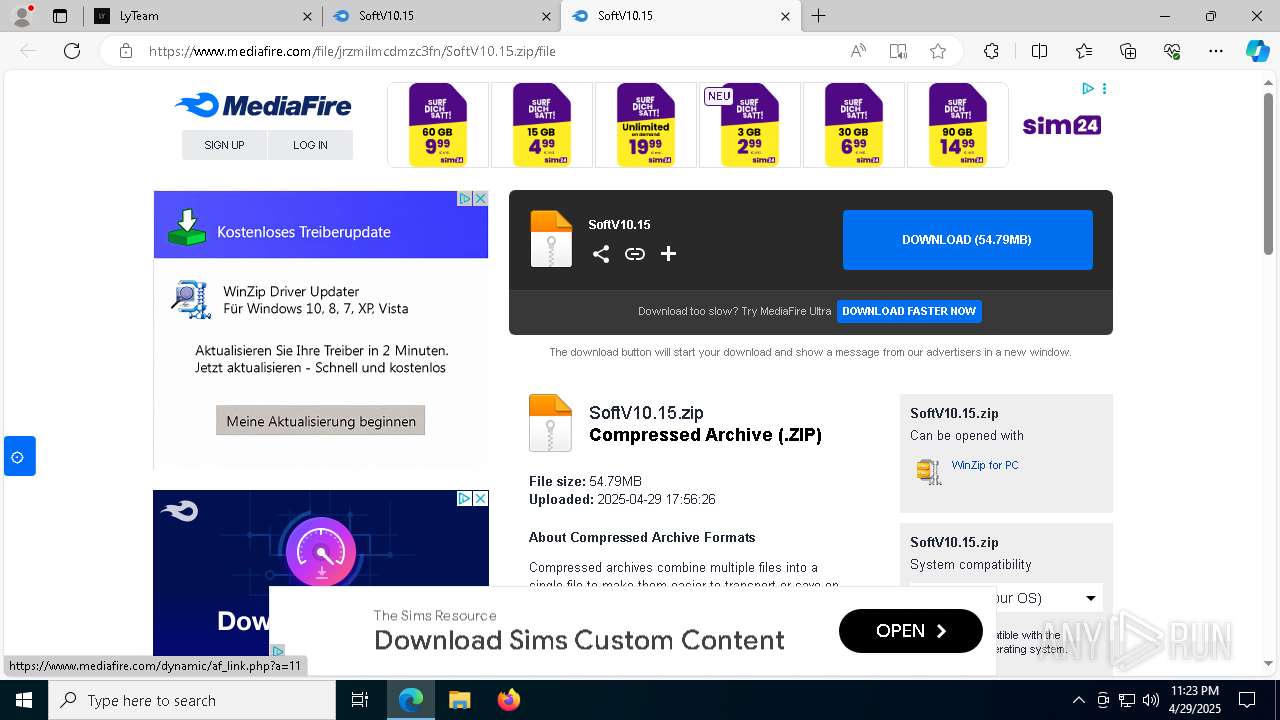Open File Explorer from the taskbar
This screenshot has height=720, width=1280.
pyautogui.click(x=459, y=700)
